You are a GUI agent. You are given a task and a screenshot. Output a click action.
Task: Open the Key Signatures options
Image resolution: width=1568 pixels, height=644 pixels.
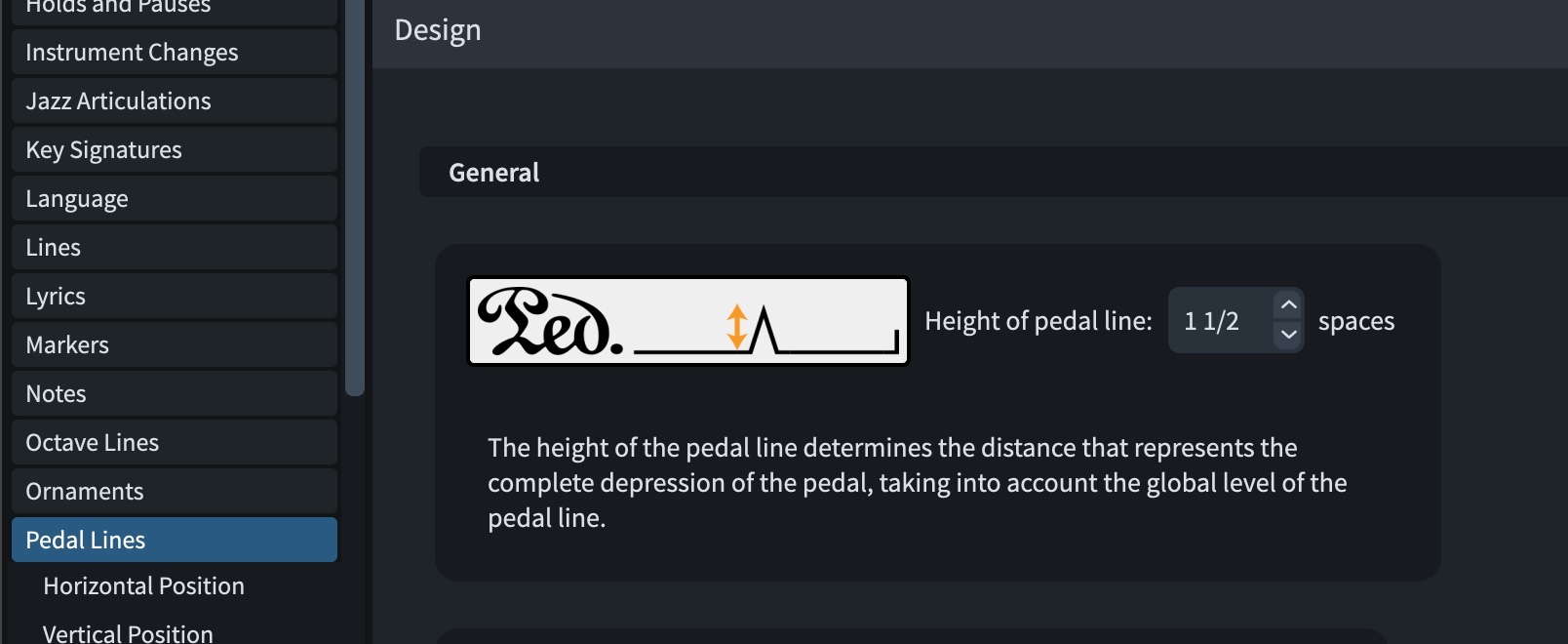pyautogui.click(x=175, y=149)
